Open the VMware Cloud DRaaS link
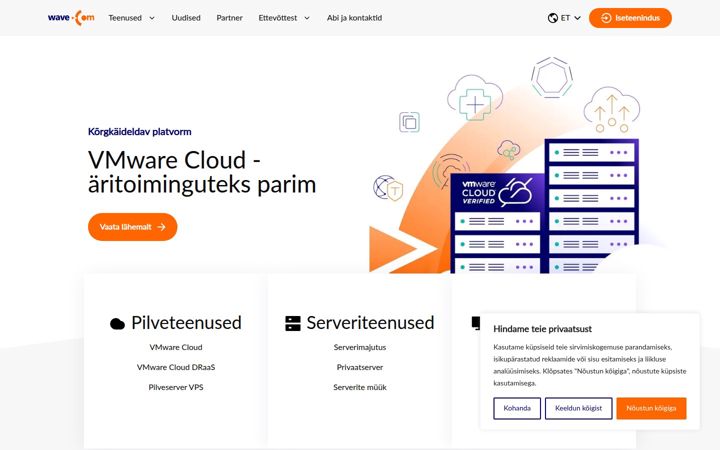Image resolution: width=720 pixels, height=450 pixels. coord(176,367)
